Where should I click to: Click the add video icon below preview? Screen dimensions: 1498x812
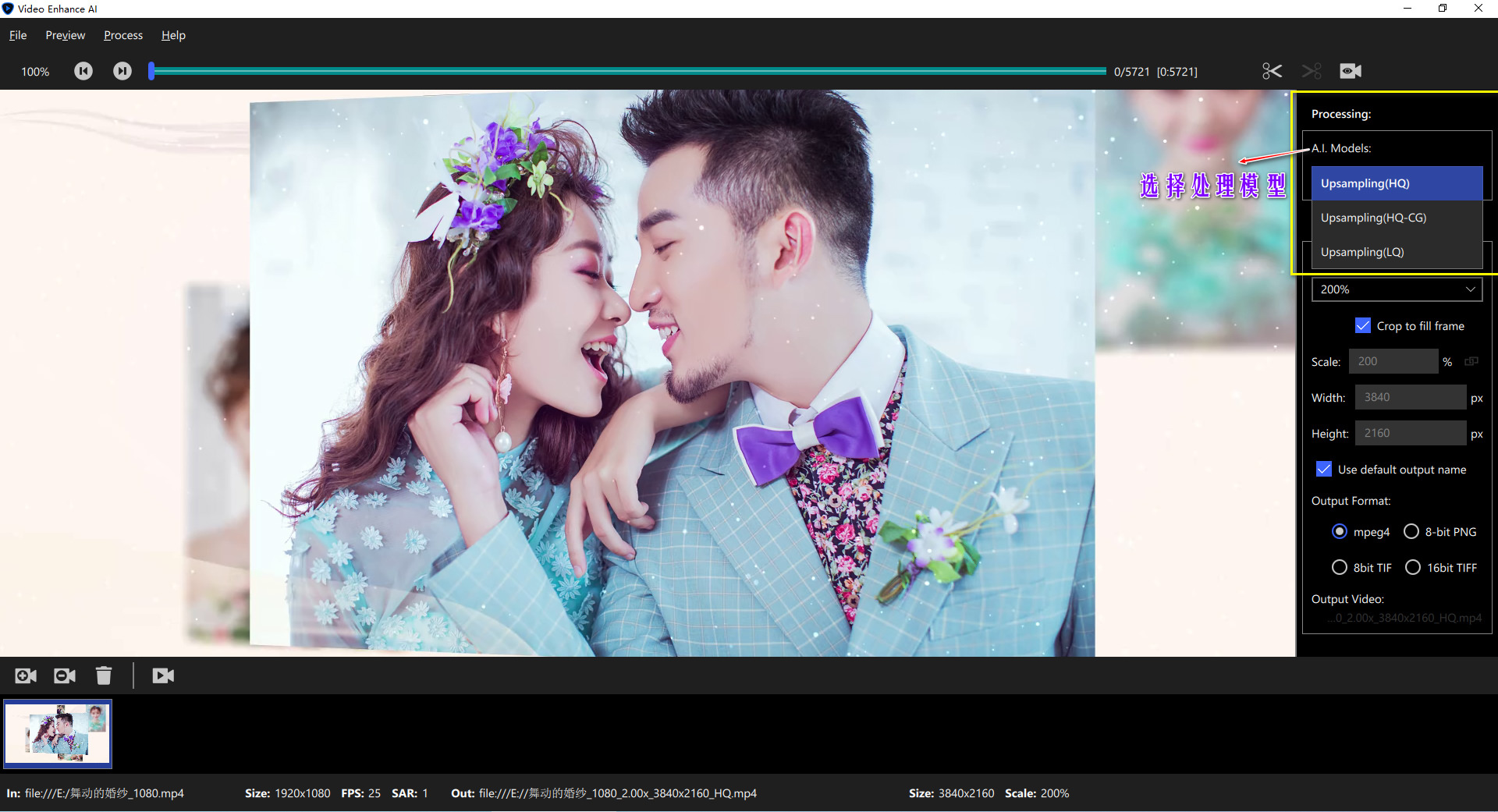(26, 675)
